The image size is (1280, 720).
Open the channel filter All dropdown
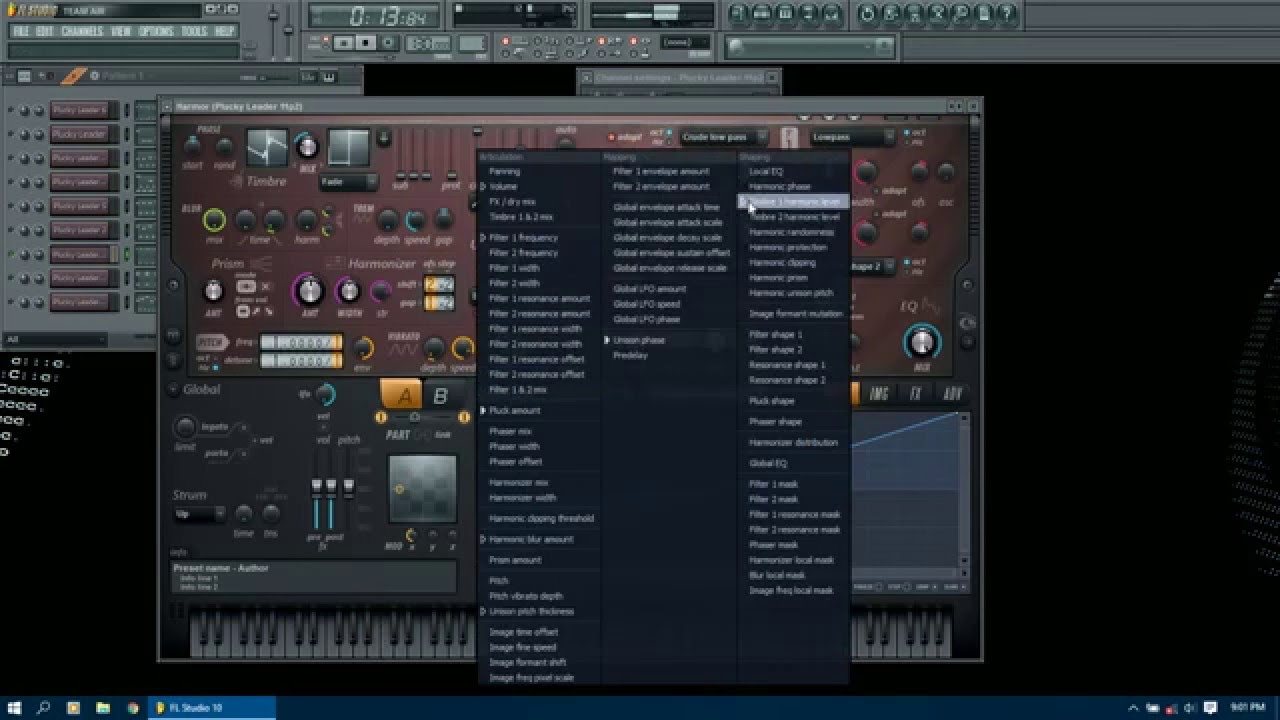[54, 339]
